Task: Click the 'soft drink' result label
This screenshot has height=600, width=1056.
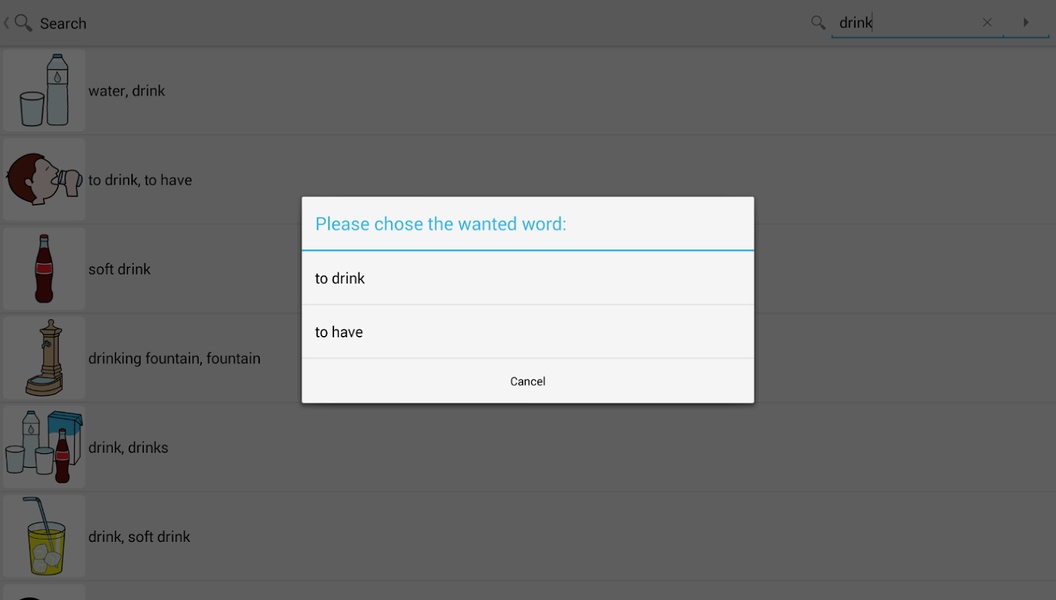Action: coord(119,269)
